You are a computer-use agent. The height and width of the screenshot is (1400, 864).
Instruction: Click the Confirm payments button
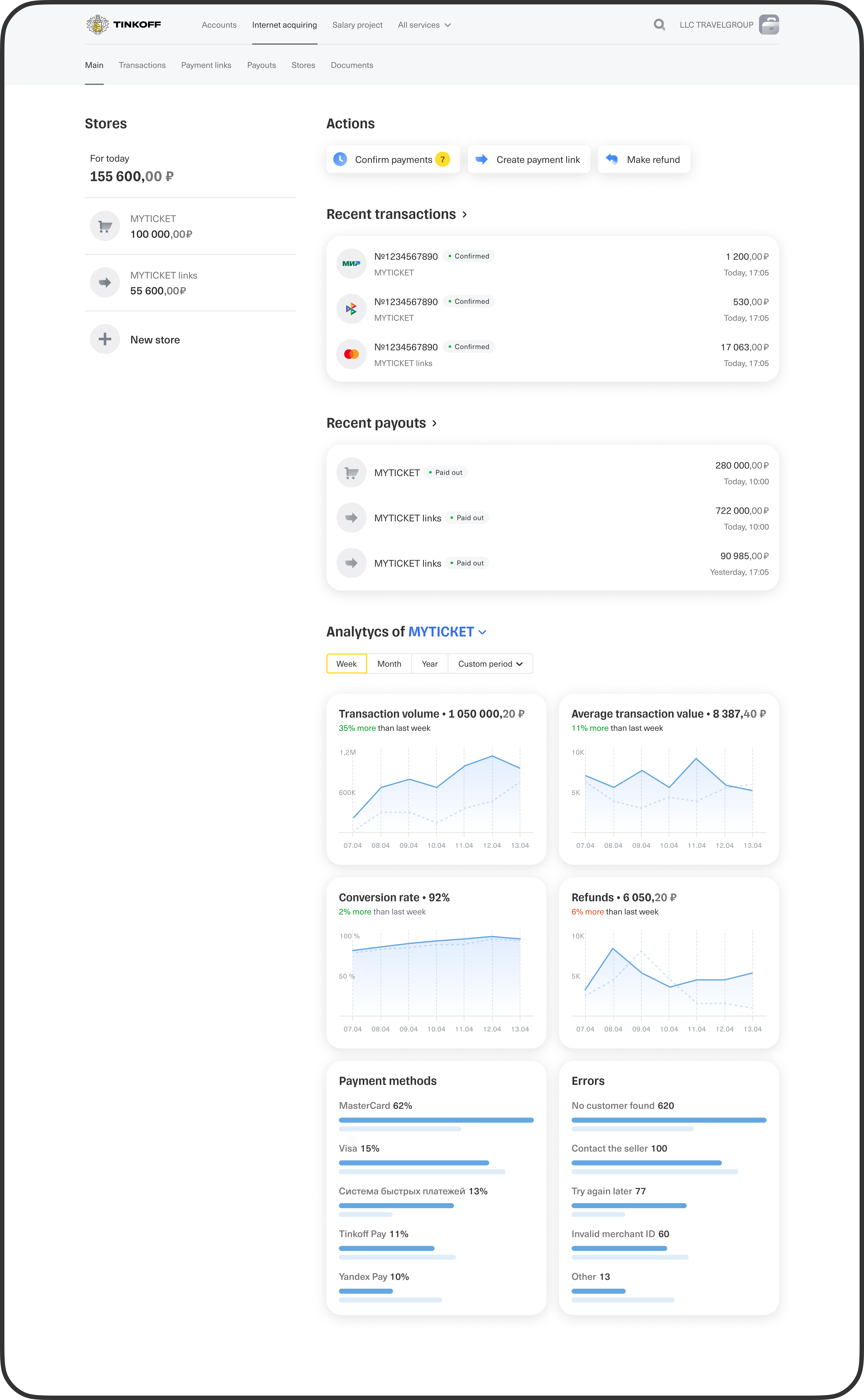click(393, 159)
